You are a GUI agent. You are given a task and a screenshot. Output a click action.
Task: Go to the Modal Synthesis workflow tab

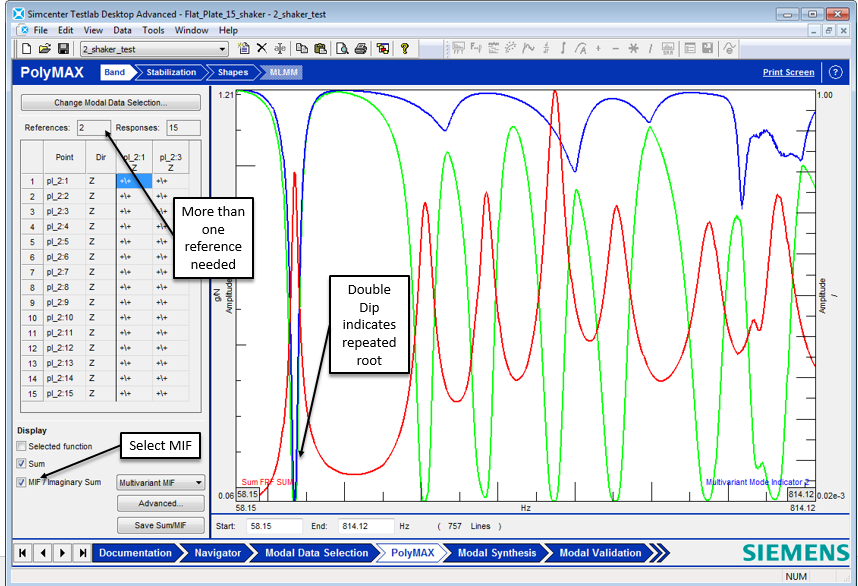[x=497, y=553]
